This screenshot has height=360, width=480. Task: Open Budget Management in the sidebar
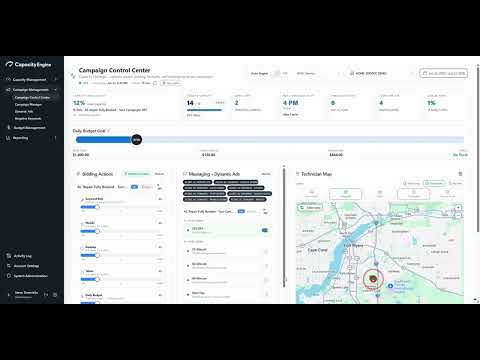coord(29,128)
